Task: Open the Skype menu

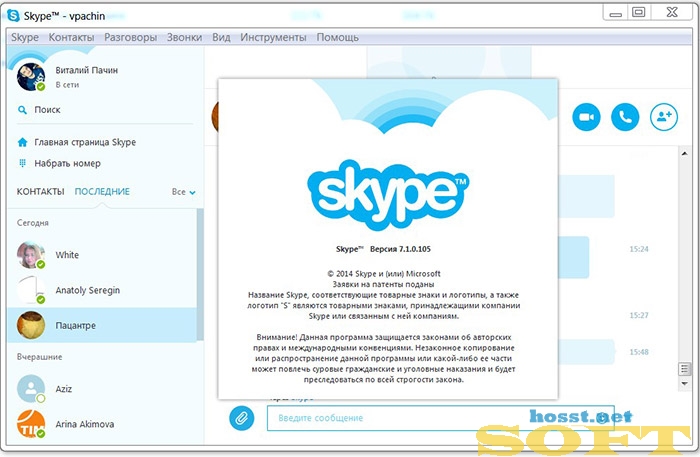Action: 25,37
